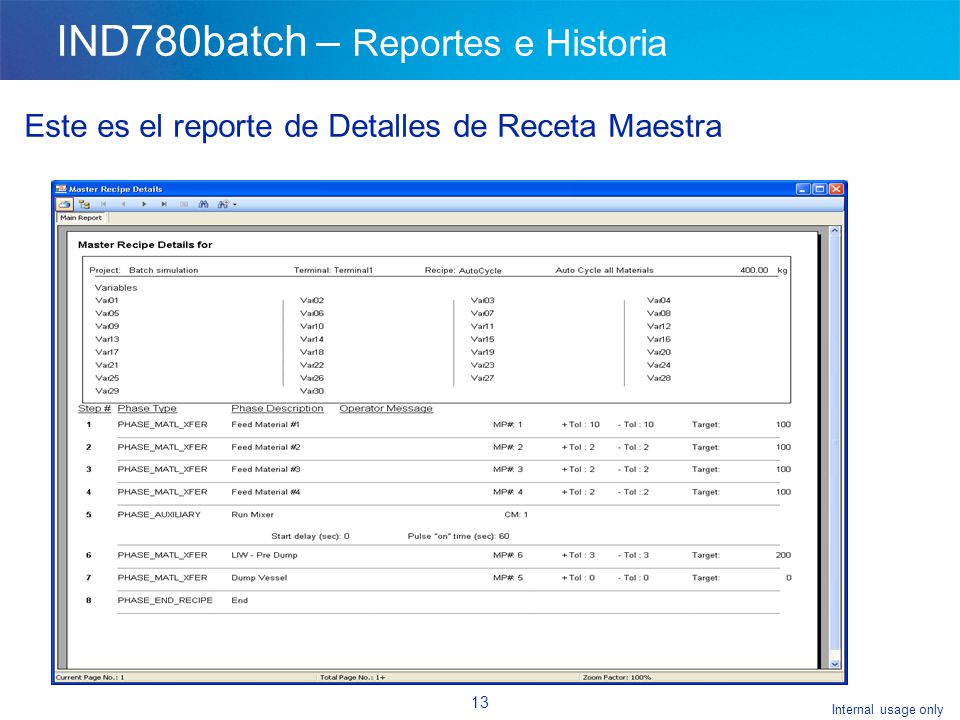Select 'Feed Material #3' description
This screenshot has width=960, height=720.
pos(266,469)
